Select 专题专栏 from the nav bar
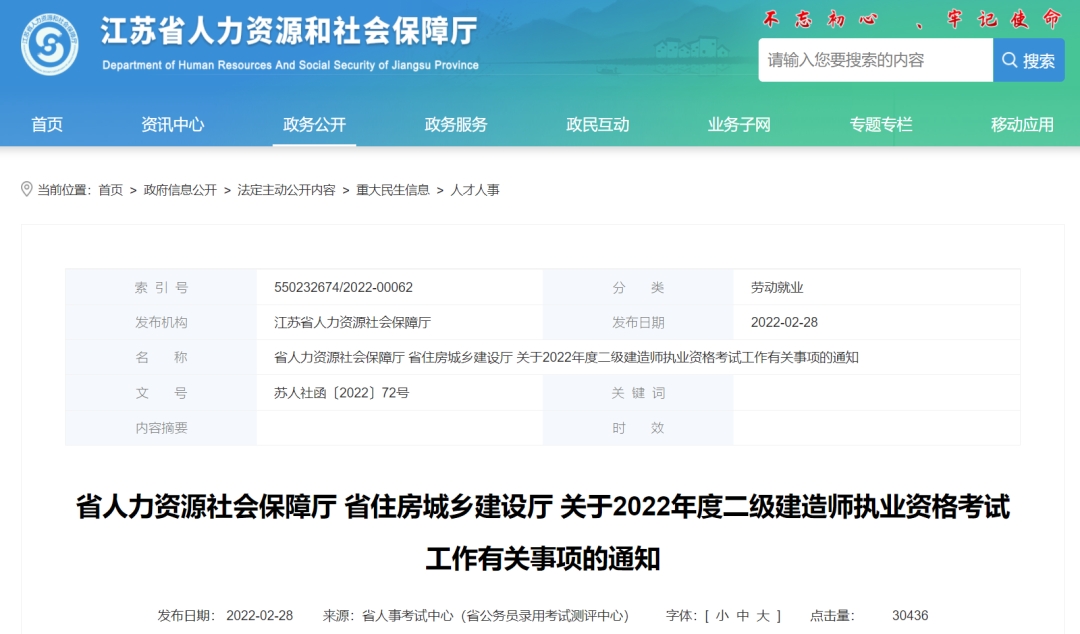Screen dimensions: 1080x634 tap(879, 124)
